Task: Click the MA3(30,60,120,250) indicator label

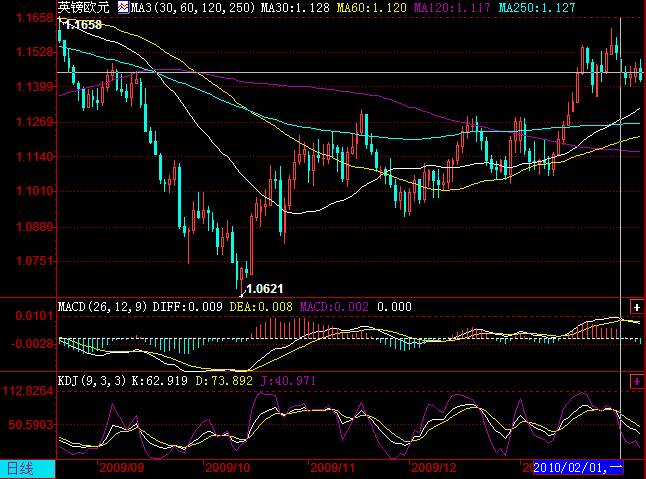Action: [x=193, y=7]
